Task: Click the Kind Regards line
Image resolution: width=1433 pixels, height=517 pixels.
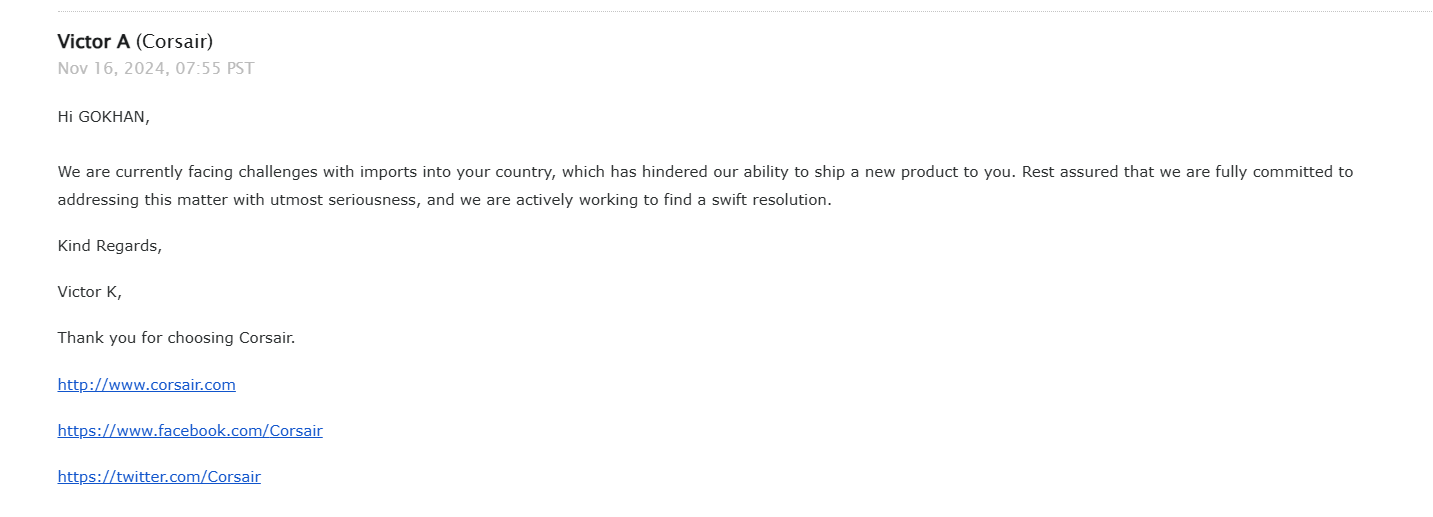Action: [x=110, y=245]
